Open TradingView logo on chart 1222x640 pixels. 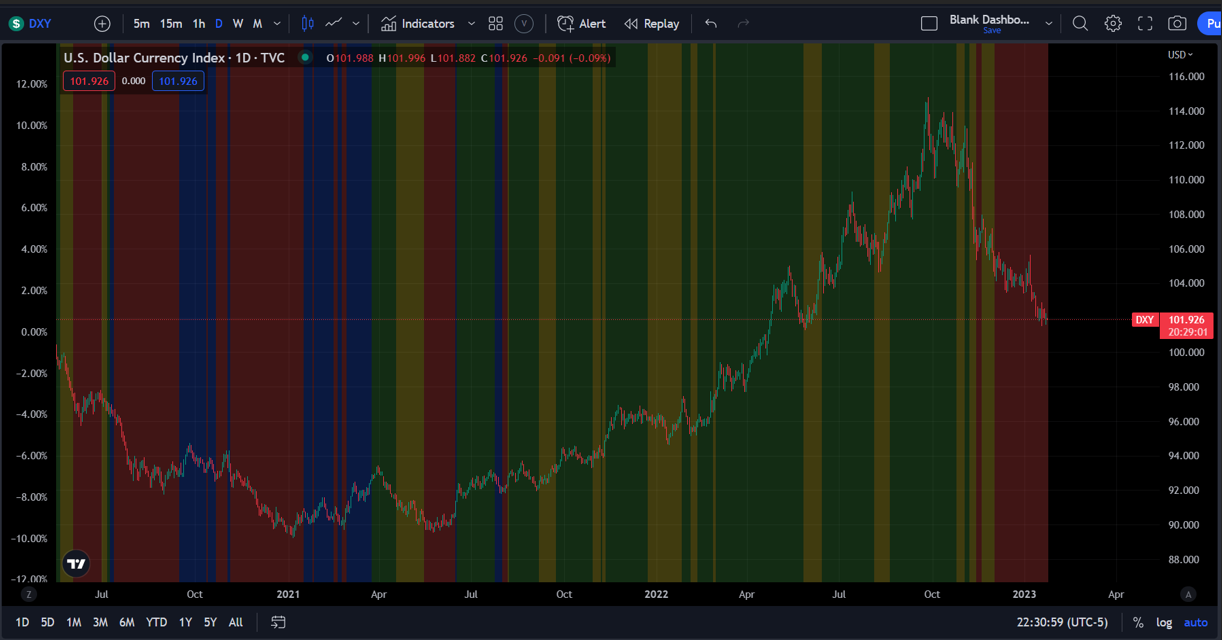(76, 564)
